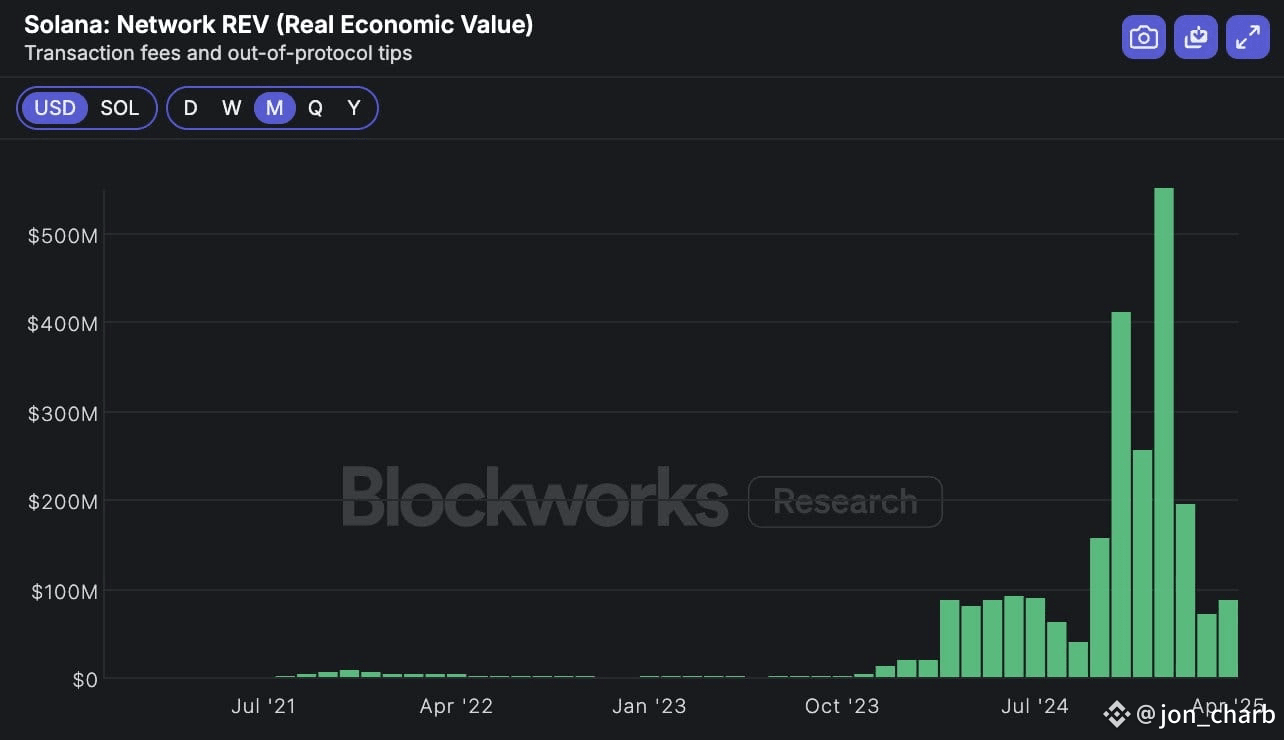Click the bar just above $400M
This screenshot has width=1284, height=740.
point(1121,495)
